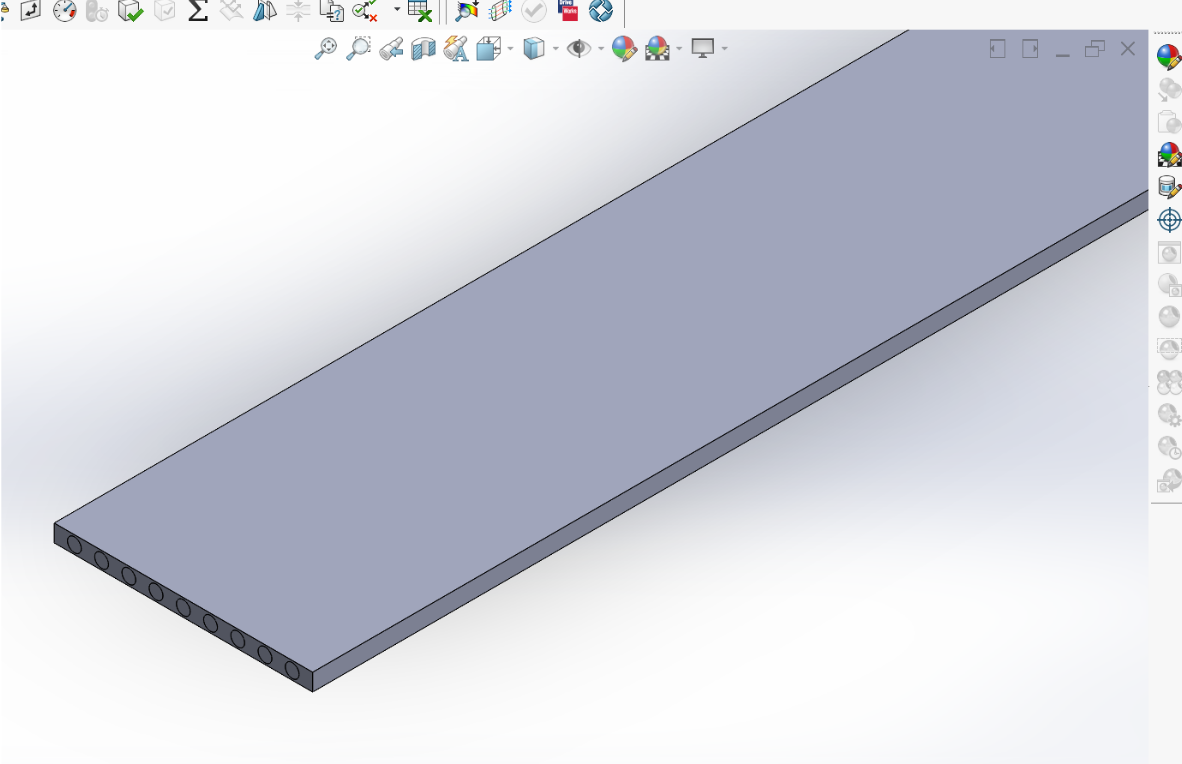Click the Display Style cube icon
Viewport: 1182px width, 764px height.
[534, 48]
